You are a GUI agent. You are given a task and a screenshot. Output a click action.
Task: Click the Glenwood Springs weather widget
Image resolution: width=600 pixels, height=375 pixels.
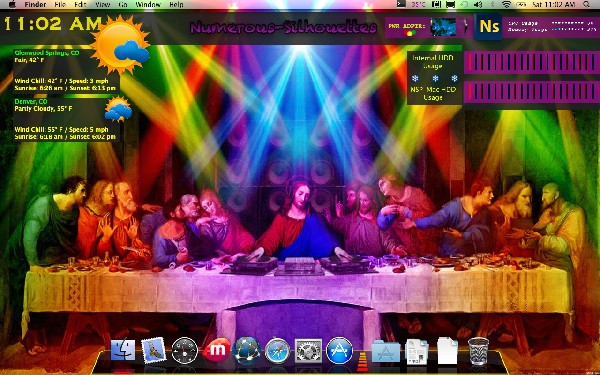[65, 70]
